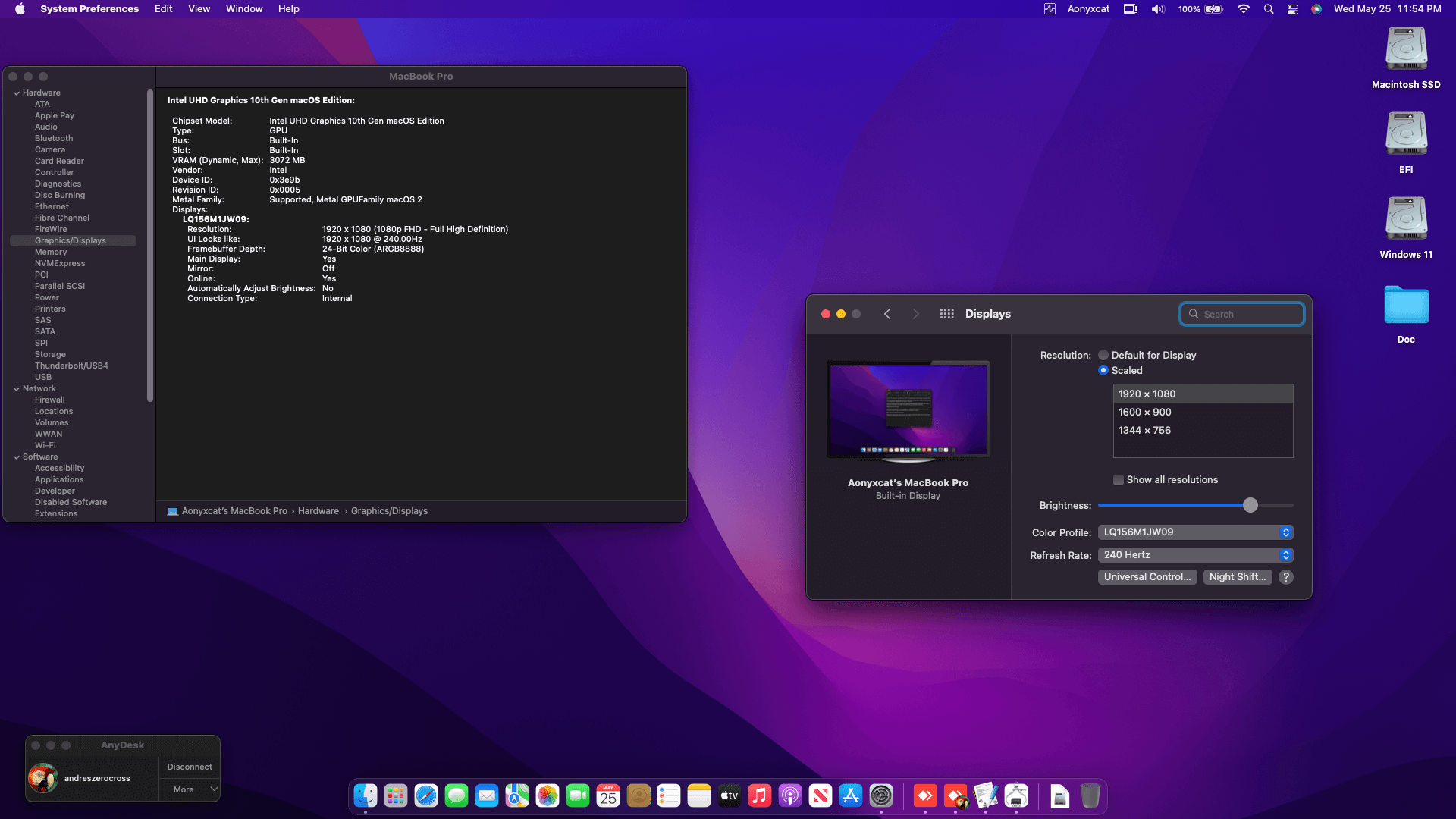Open the Help menu
The image size is (1456, 819).
coord(289,9)
